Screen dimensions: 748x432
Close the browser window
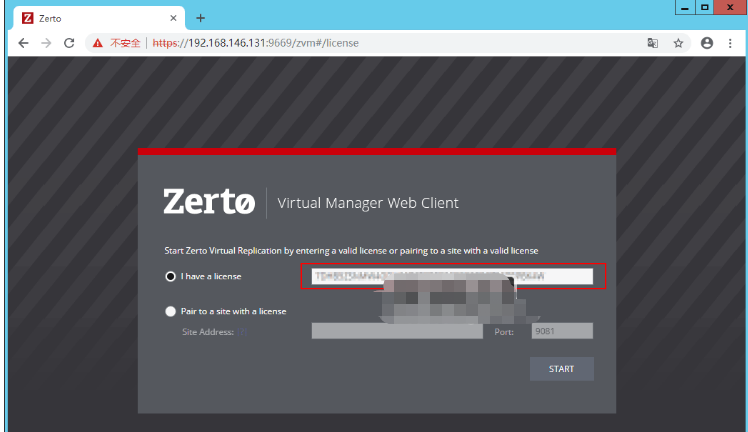point(730,7)
